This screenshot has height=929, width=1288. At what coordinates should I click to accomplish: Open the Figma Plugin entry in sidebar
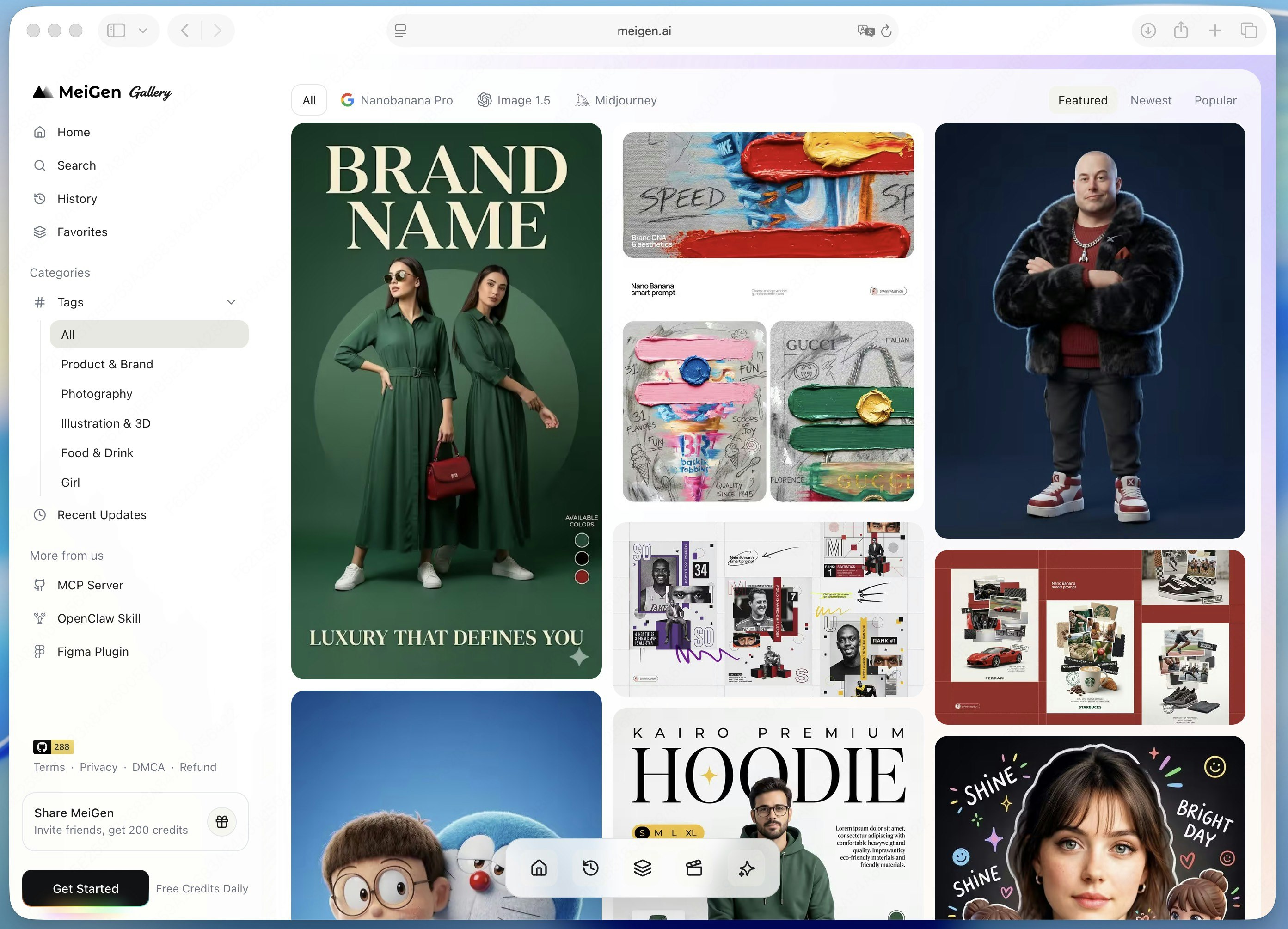(x=92, y=651)
